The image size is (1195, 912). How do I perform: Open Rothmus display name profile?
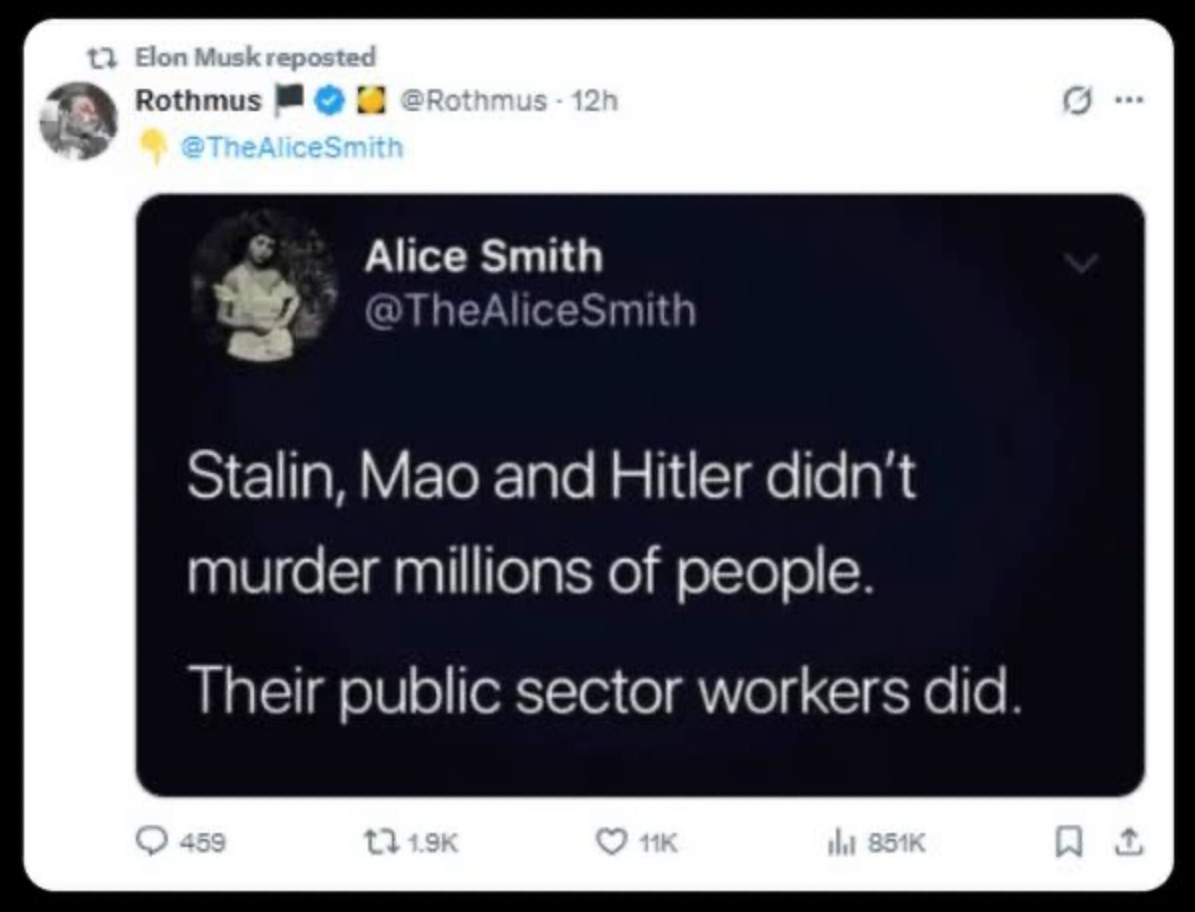click(x=198, y=100)
